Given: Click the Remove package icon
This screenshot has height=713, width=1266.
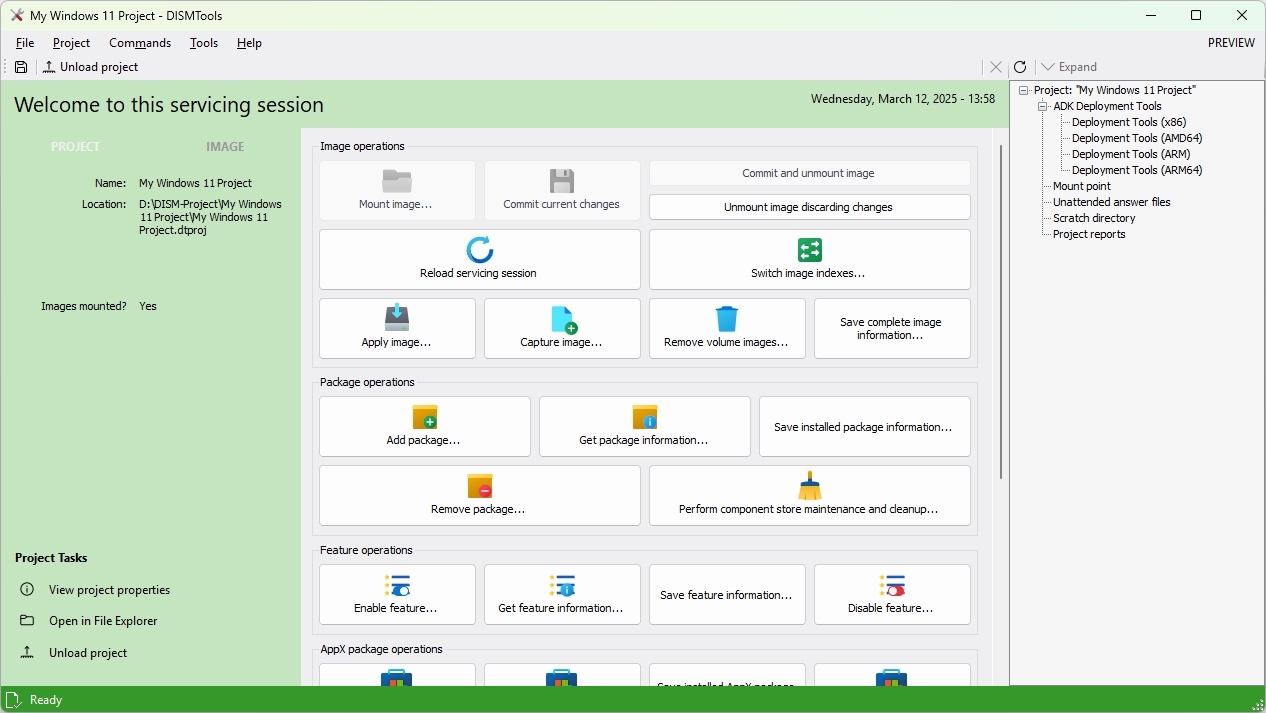Looking at the screenshot, I should point(480,486).
